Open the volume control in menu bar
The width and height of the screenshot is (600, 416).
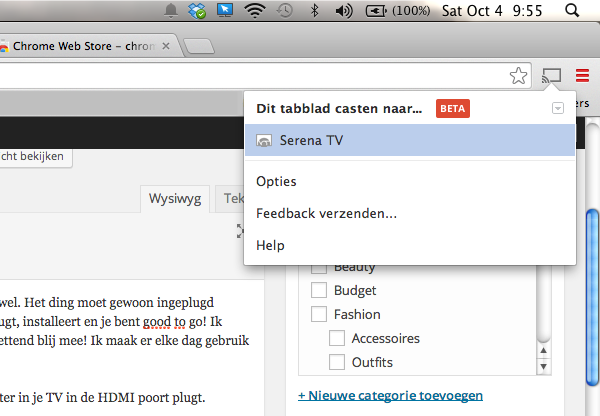pos(344,11)
